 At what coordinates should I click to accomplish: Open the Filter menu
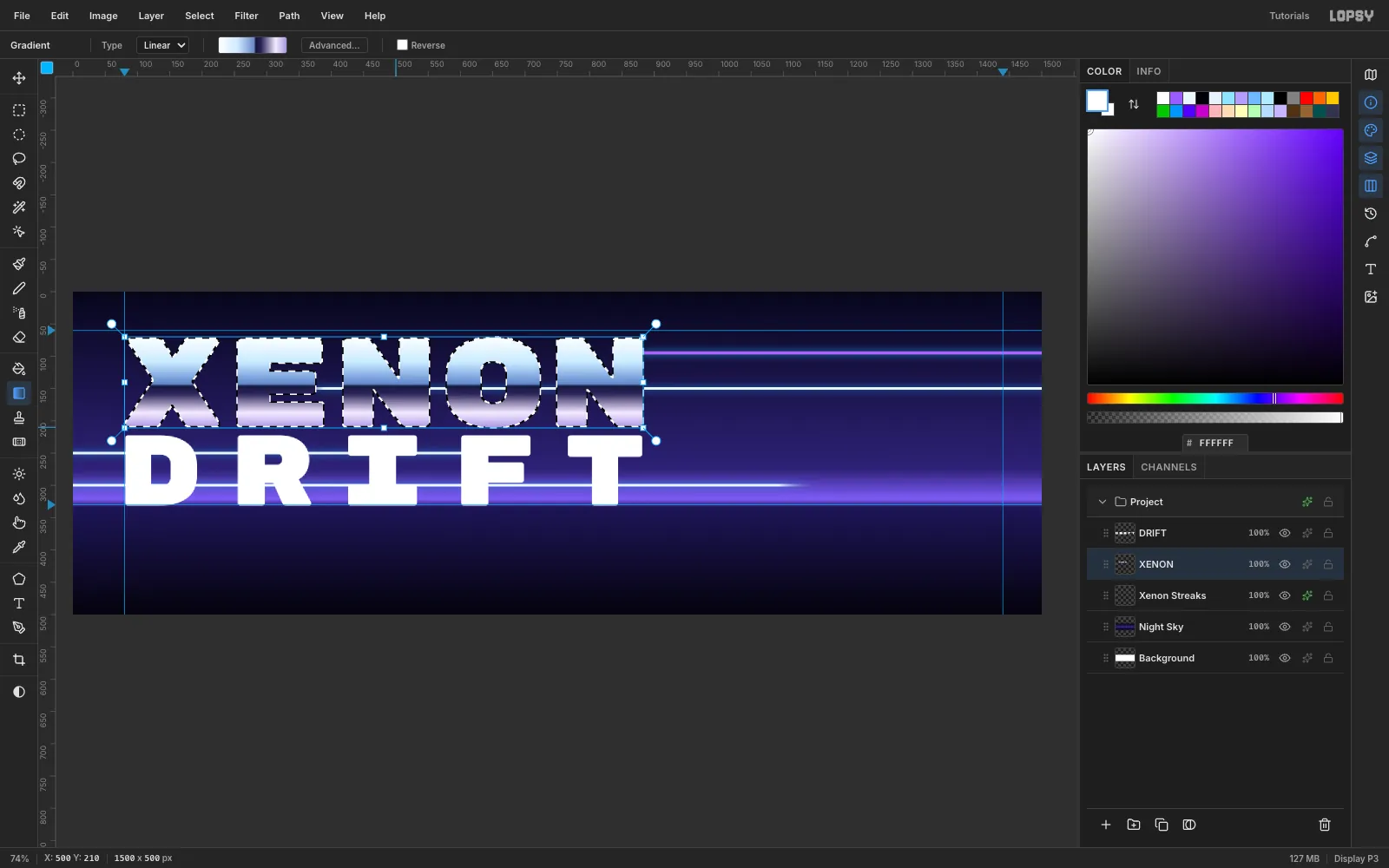(247, 16)
